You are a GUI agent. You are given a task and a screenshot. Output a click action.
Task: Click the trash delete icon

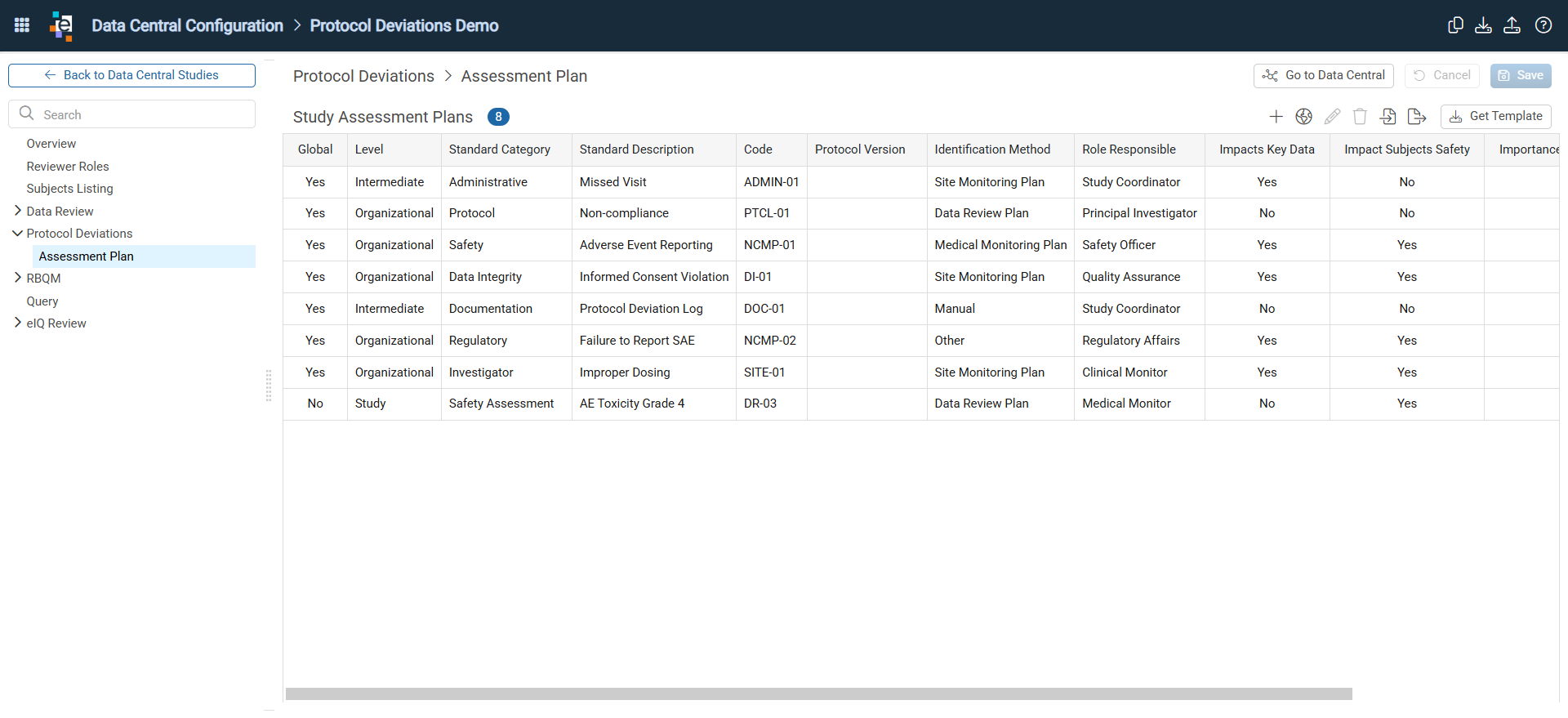(1360, 117)
